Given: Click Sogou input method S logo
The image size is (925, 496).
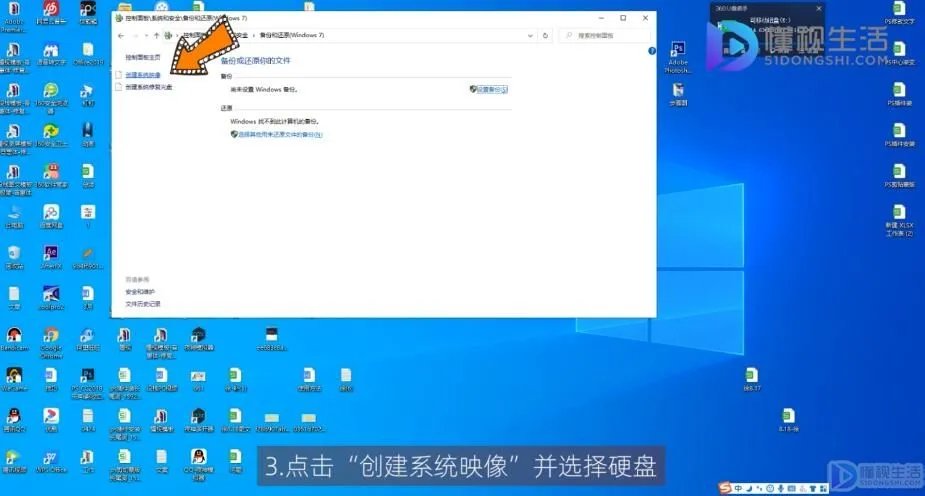Looking at the screenshot, I should pyautogui.click(x=725, y=488).
